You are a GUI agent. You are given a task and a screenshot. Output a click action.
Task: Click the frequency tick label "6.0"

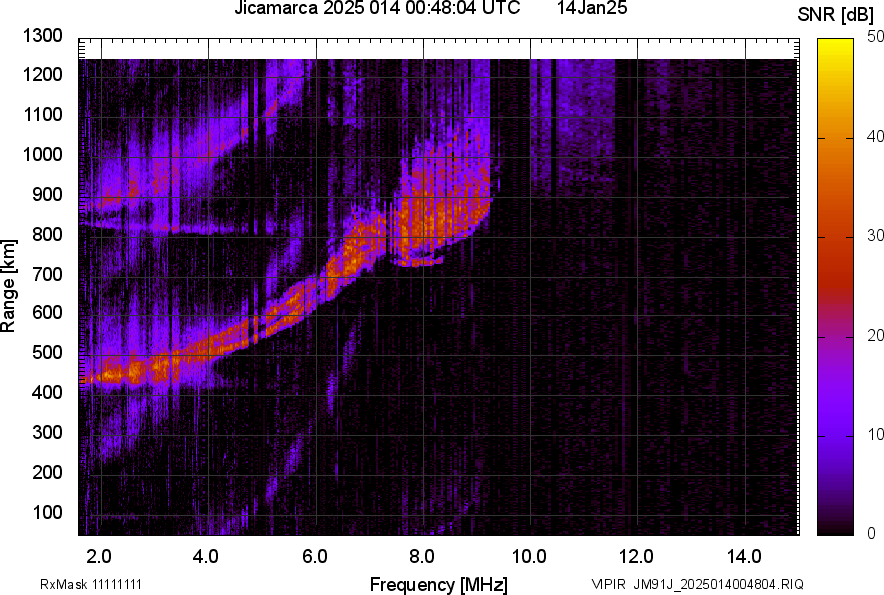(x=315, y=557)
